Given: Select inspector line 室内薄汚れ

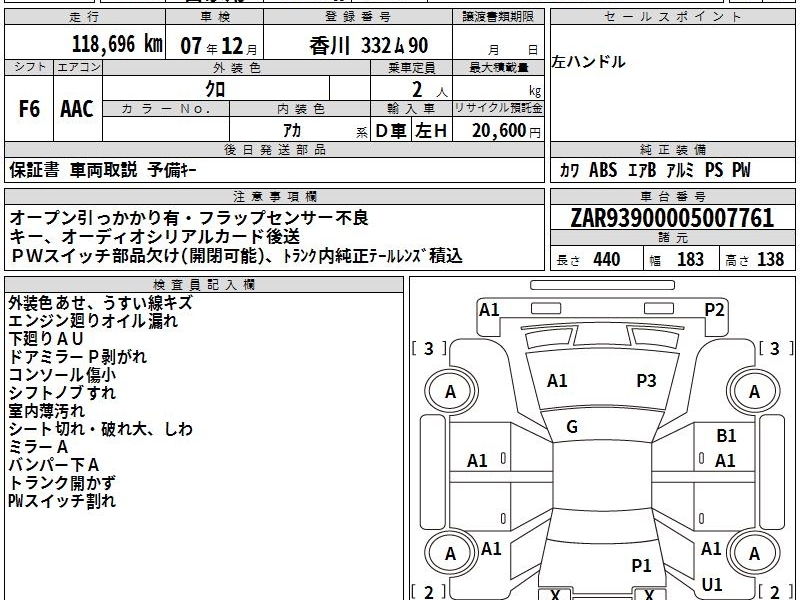Looking at the screenshot, I should point(46,411).
